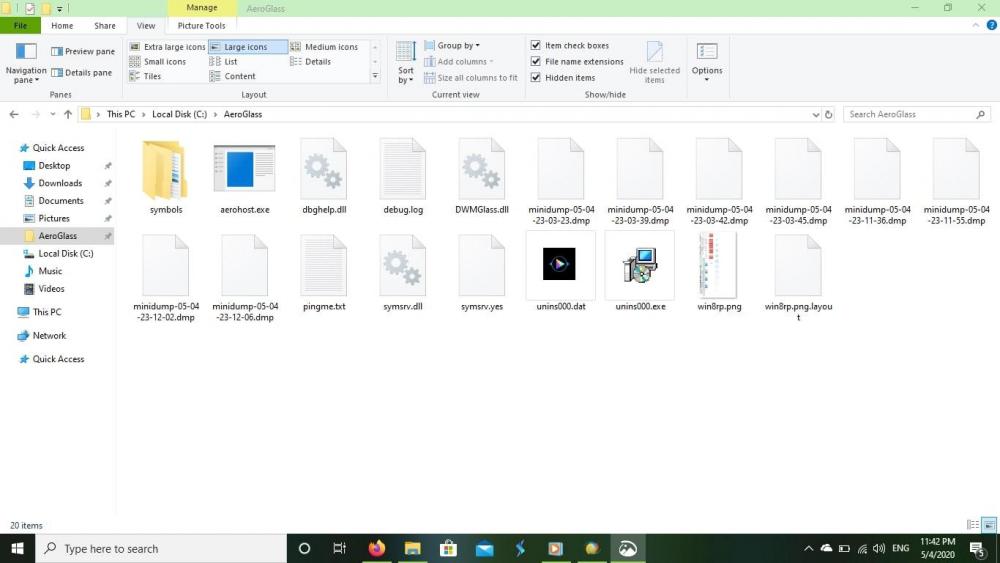
Task: Select the Extra large icons layout
Action: tap(168, 47)
